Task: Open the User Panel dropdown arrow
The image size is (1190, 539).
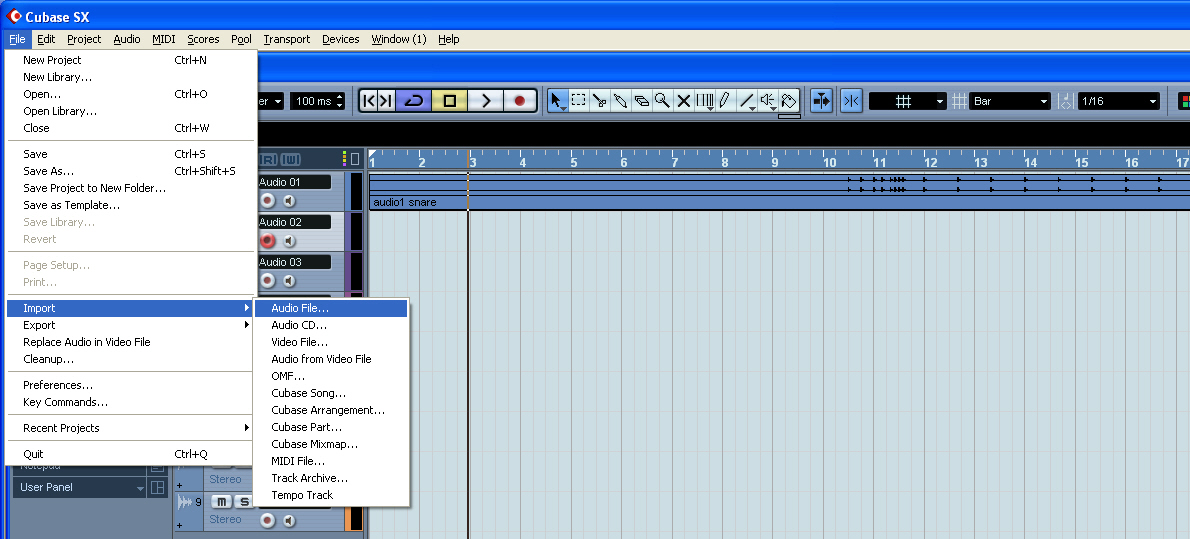Action: click(140, 488)
